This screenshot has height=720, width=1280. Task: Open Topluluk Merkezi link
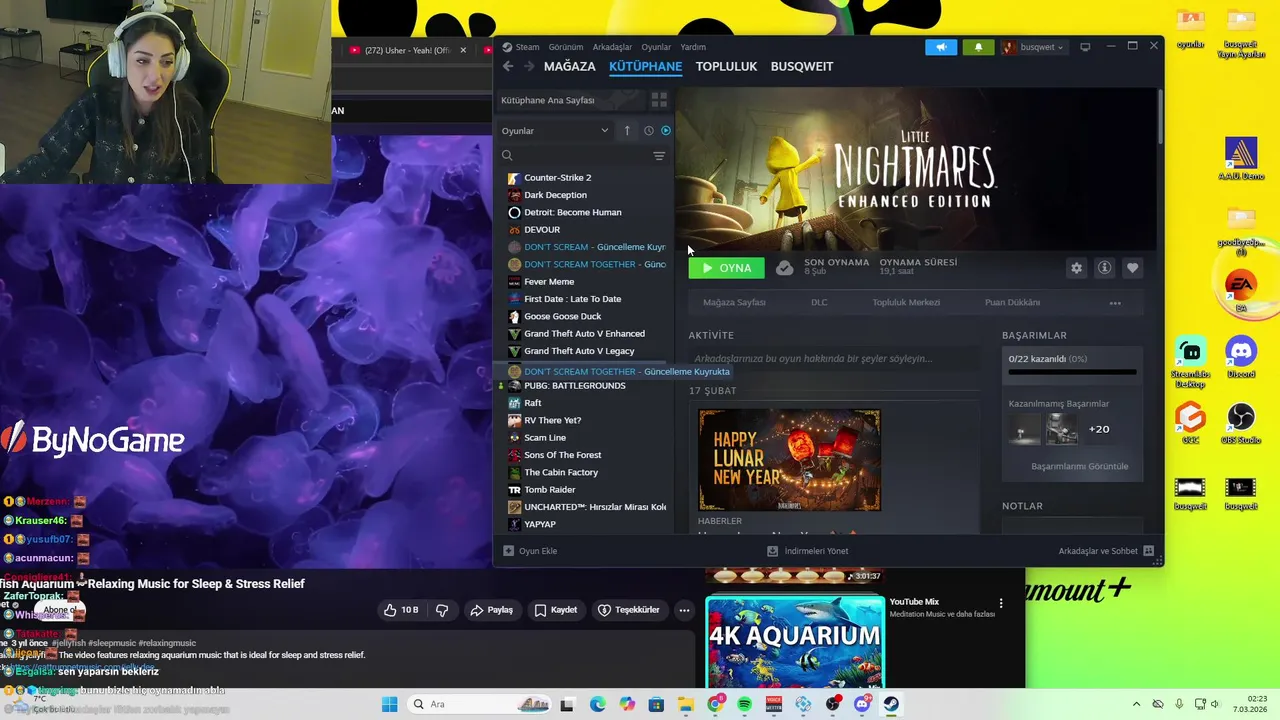(x=906, y=302)
